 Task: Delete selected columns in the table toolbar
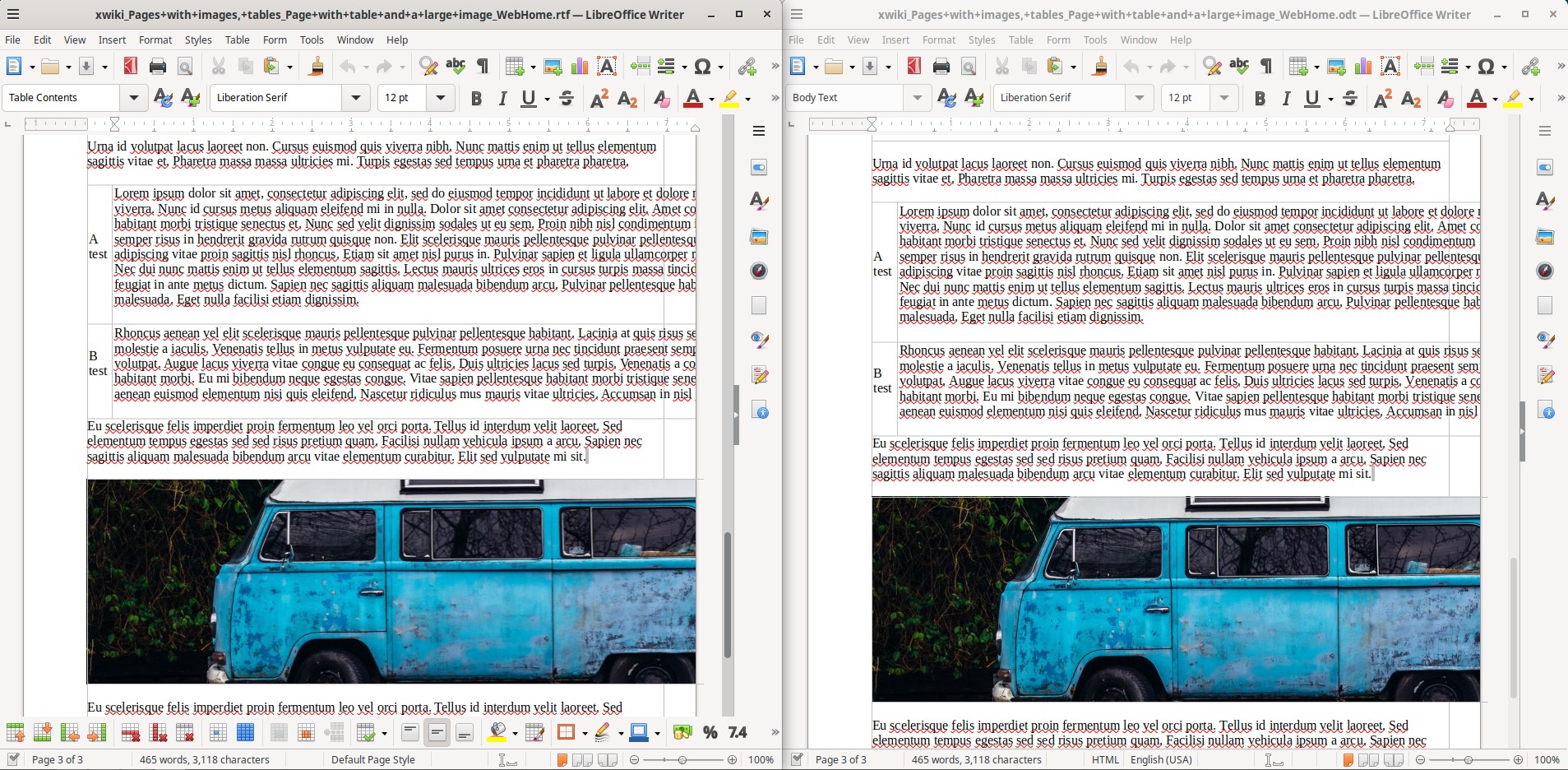pyautogui.click(x=158, y=732)
